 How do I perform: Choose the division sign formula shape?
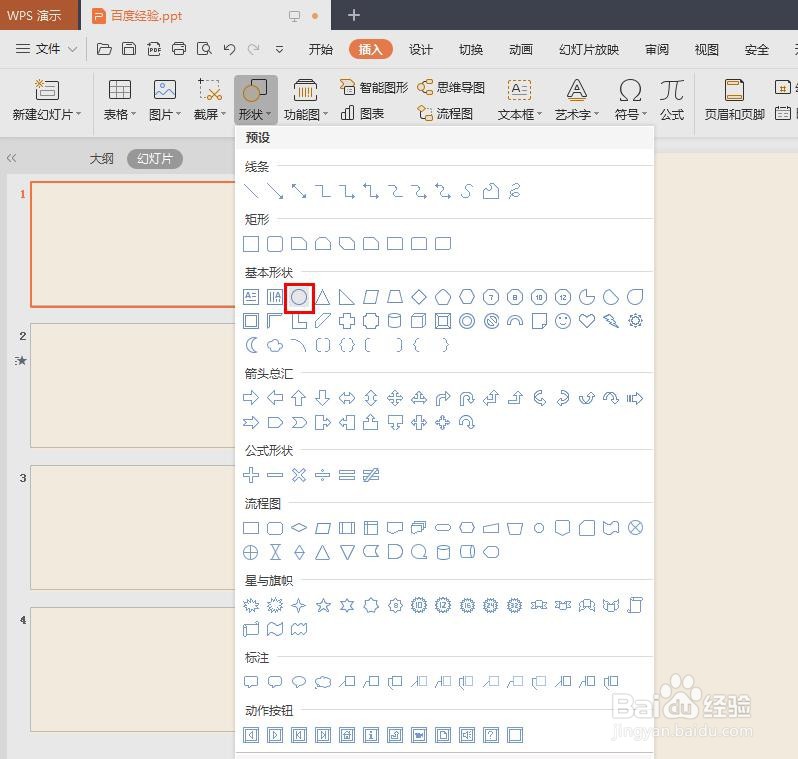[323, 475]
